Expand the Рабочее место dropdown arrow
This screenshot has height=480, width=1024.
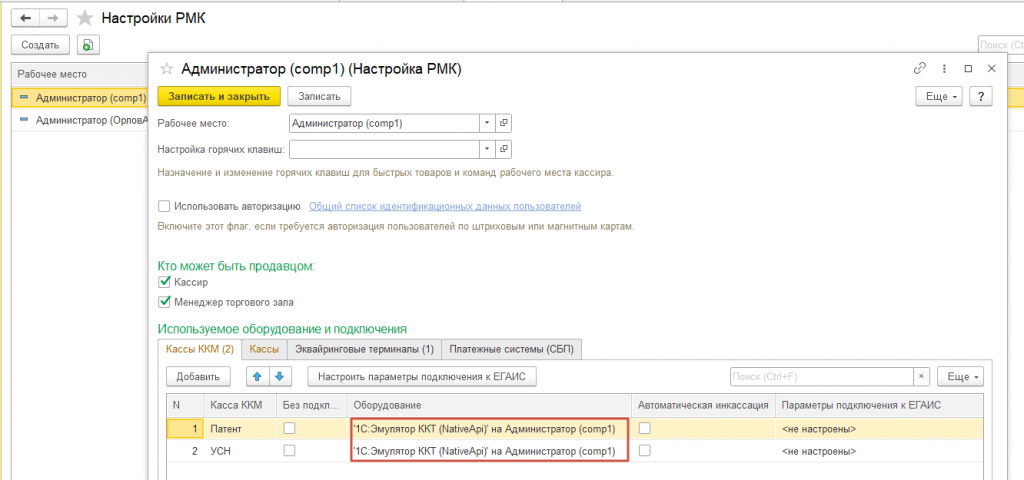tap(488, 122)
